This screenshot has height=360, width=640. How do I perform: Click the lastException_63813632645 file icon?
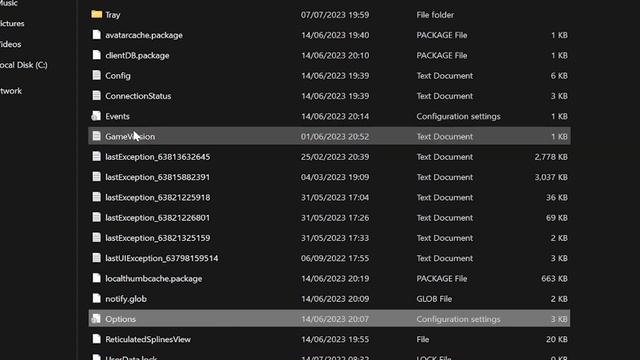click(96, 157)
